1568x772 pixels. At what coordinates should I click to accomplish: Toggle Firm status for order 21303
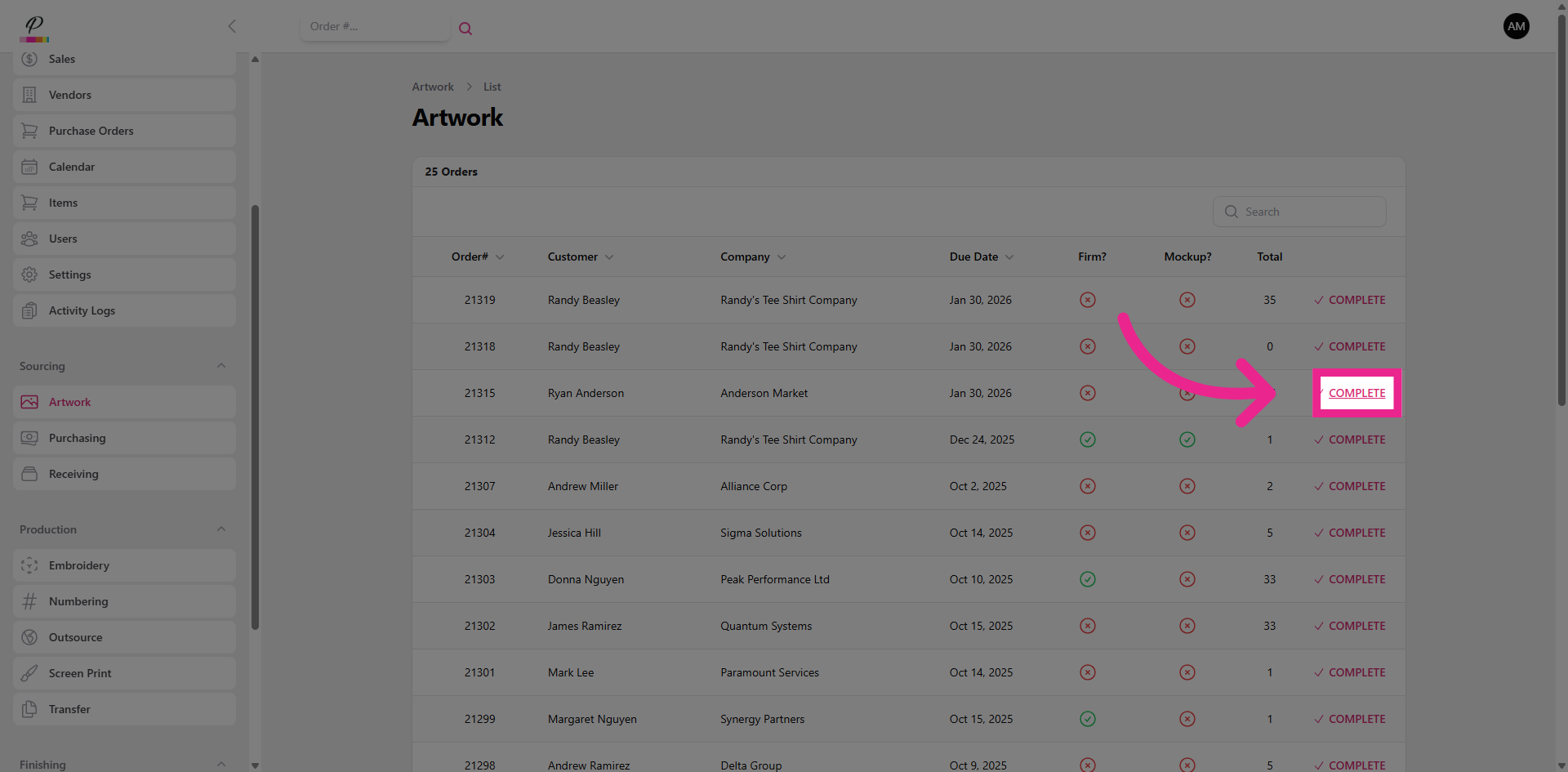coord(1087,579)
